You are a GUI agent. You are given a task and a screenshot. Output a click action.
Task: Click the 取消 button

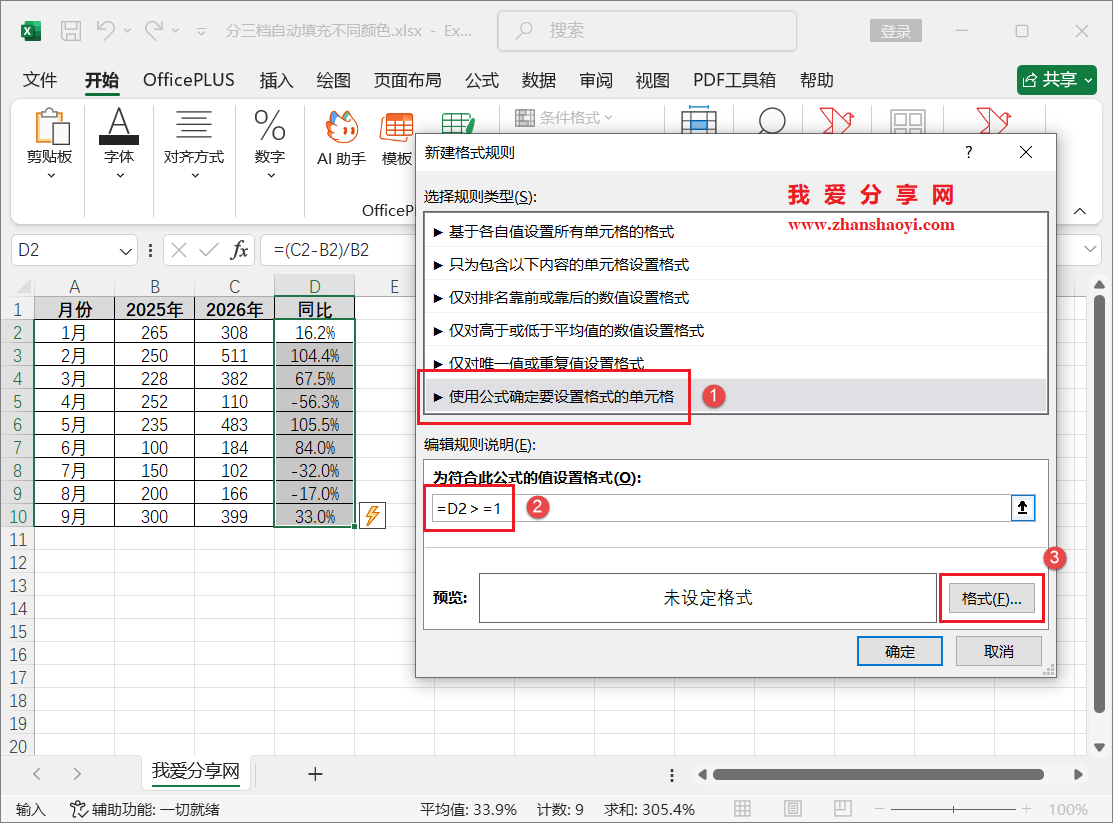pyautogui.click(x=999, y=651)
